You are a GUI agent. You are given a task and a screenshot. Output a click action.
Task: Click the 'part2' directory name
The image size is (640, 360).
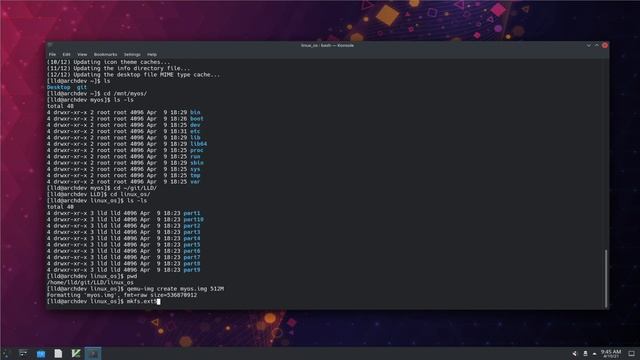pyautogui.click(x=192, y=226)
